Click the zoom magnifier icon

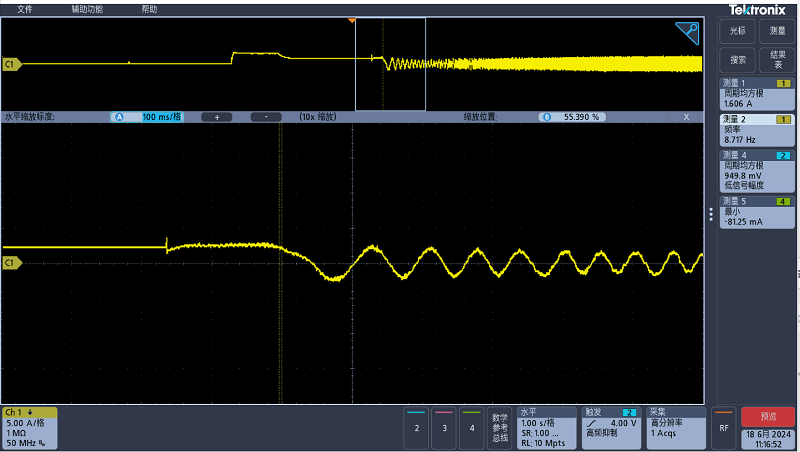point(688,33)
